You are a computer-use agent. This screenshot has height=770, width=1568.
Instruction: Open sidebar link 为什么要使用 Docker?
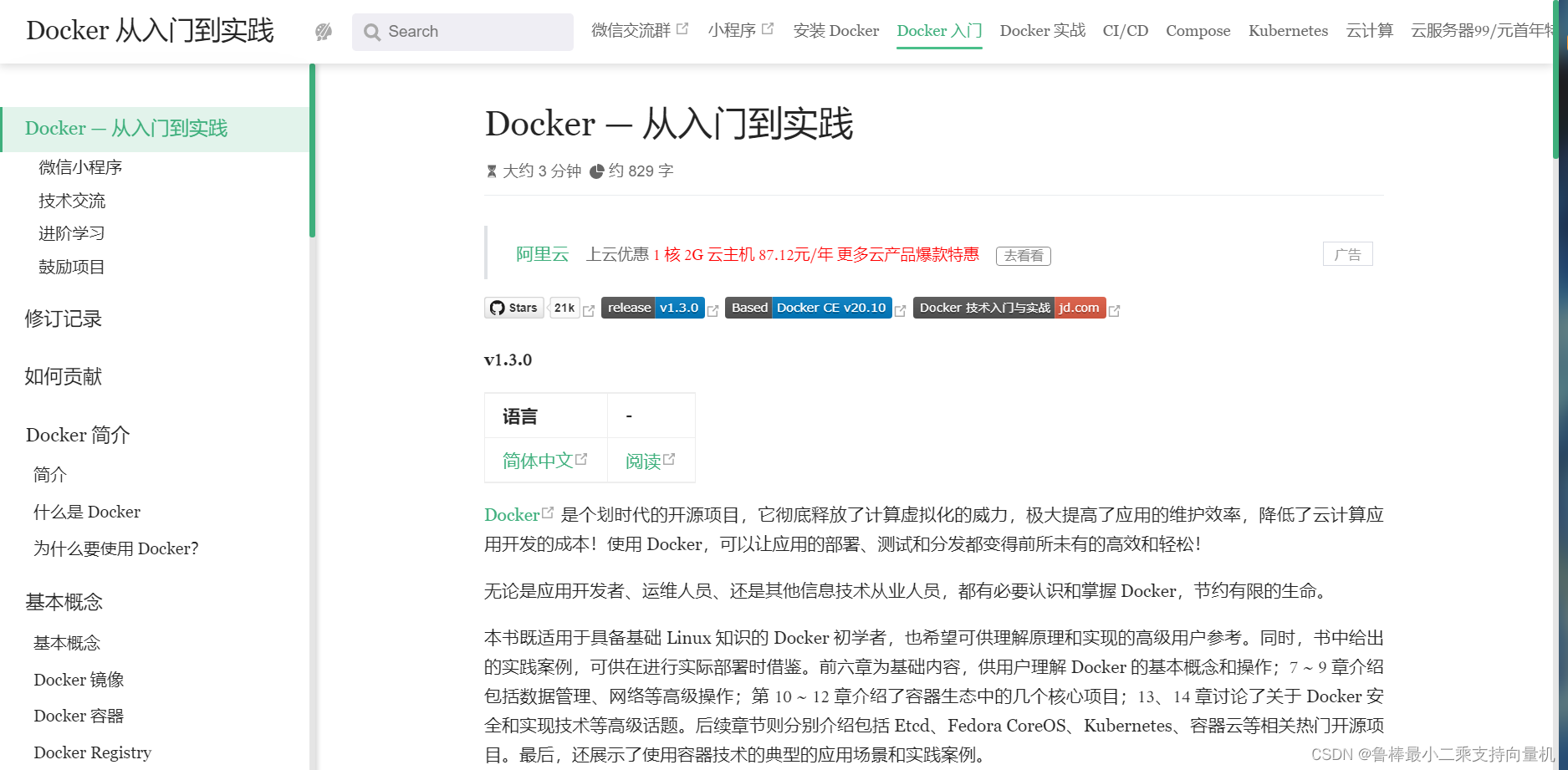pyautogui.click(x=116, y=548)
